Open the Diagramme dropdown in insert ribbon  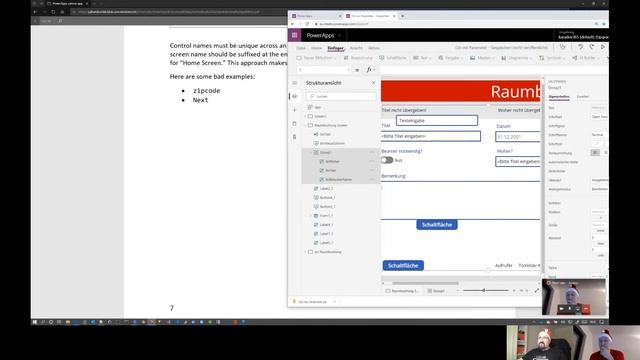tap(516, 58)
